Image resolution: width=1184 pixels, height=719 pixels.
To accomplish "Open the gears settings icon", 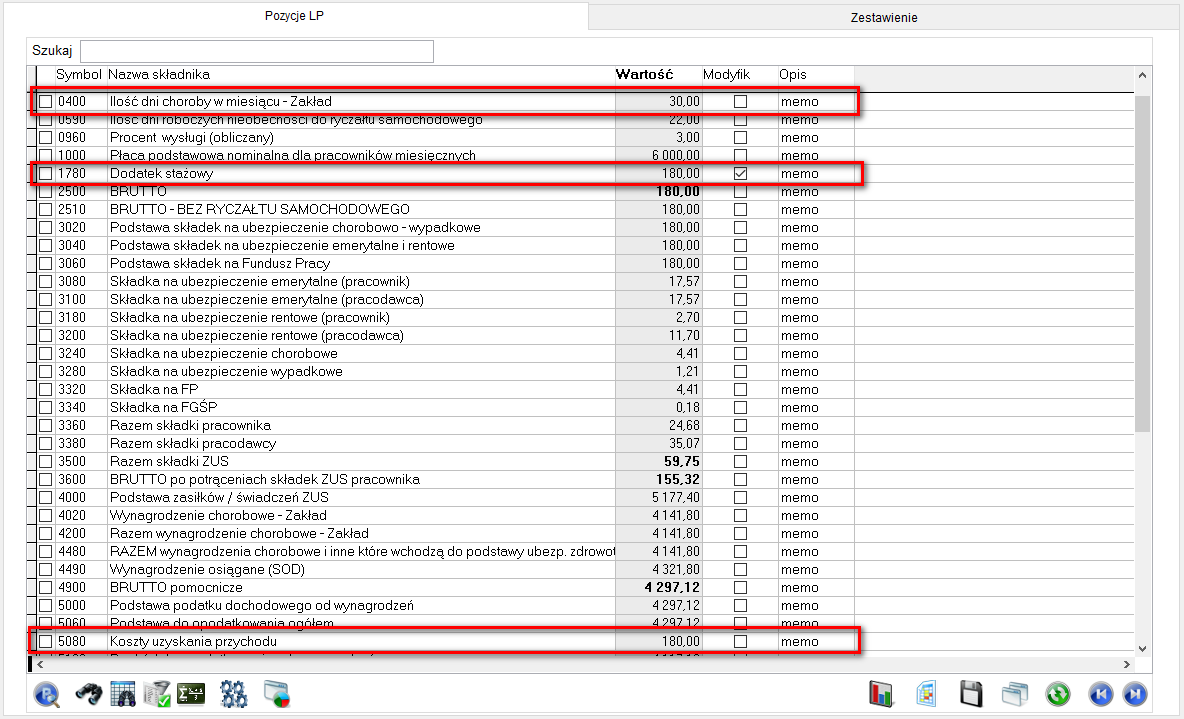I will (233, 694).
